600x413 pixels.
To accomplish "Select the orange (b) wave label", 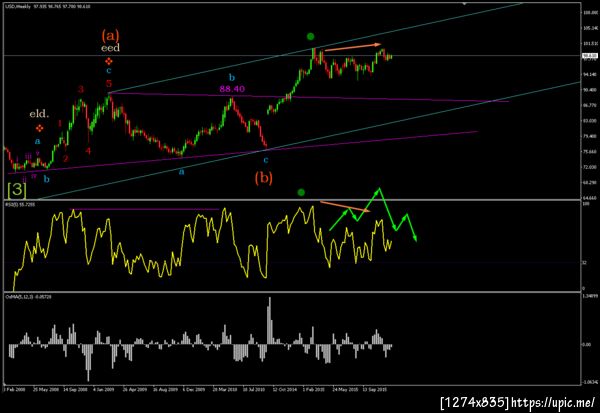I will pos(264,178).
